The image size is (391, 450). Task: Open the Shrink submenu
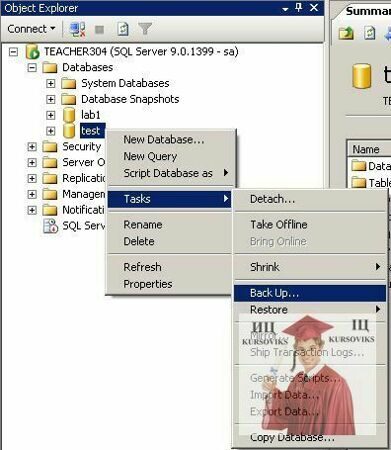[310, 267]
